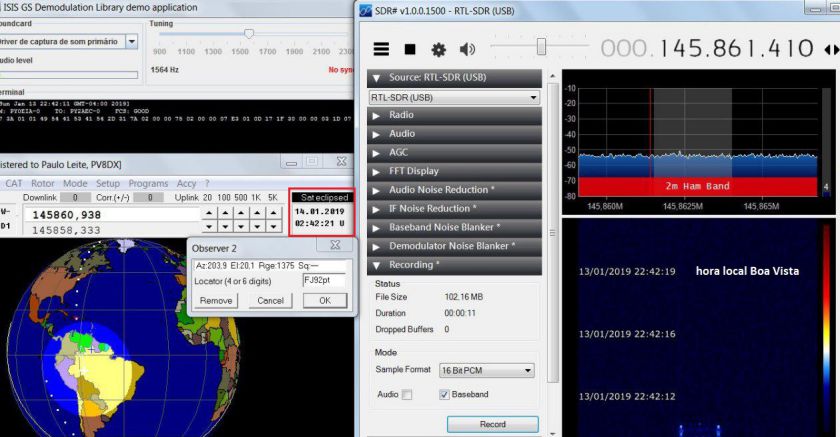Click waterfall timestamp 13/01/2019 22:42:16
Image resolution: width=840 pixels, height=437 pixels.
627,334
